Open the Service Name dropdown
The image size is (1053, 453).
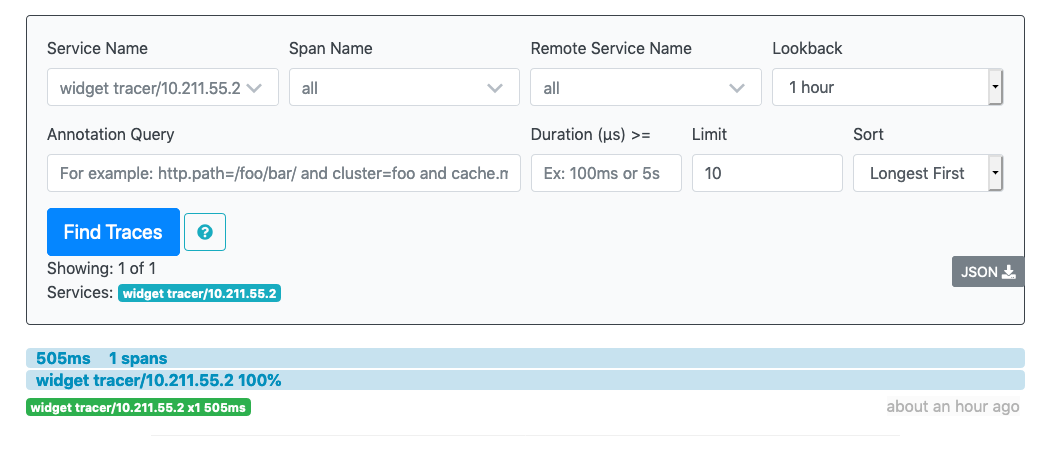[162, 88]
